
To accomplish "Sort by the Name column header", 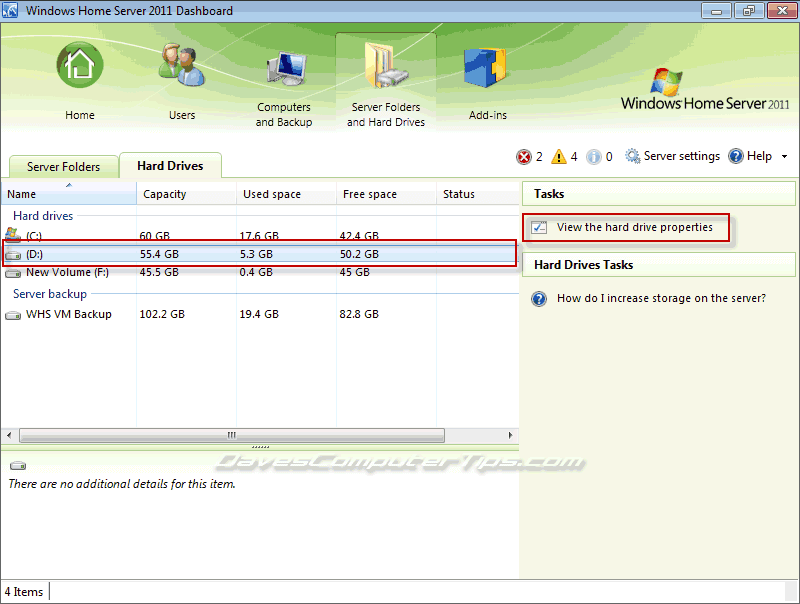I will 69,193.
